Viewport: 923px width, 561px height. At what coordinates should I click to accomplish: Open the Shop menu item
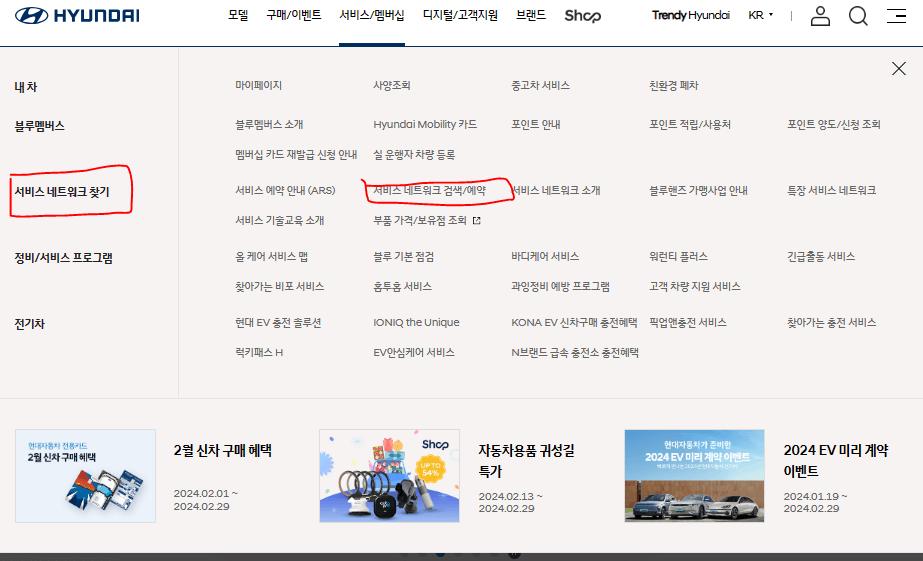582,16
